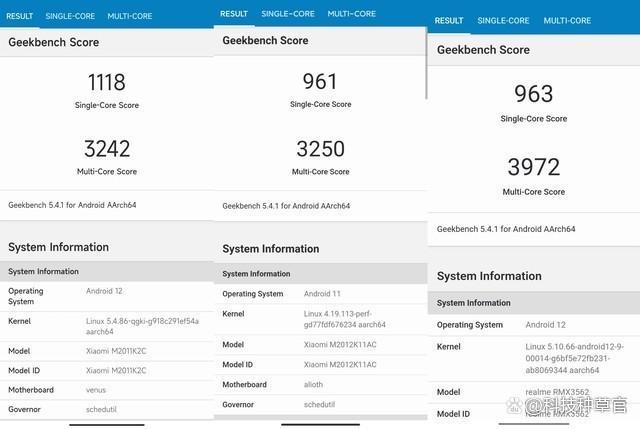This screenshot has height=429, width=640.
Task: Open SINGLE-CORE tab in the realme RMX3562 panel
Action: click(504, 20)
